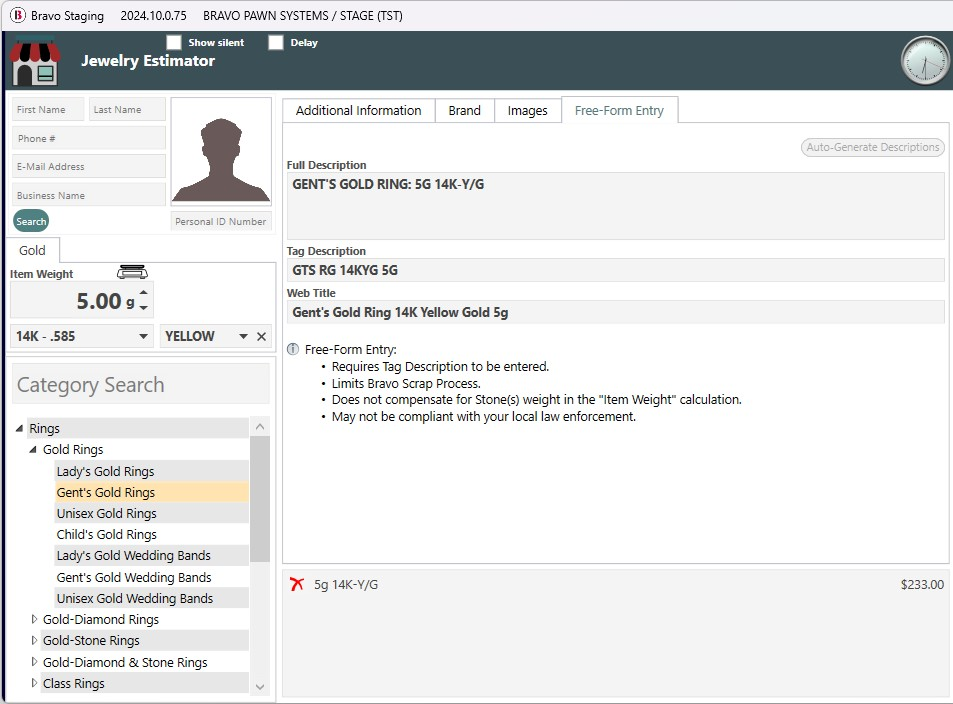Click the scale icon beside Item Weight
Image resolution: width=953 pixels, height=704 pixels.
(x=132, y=272)
